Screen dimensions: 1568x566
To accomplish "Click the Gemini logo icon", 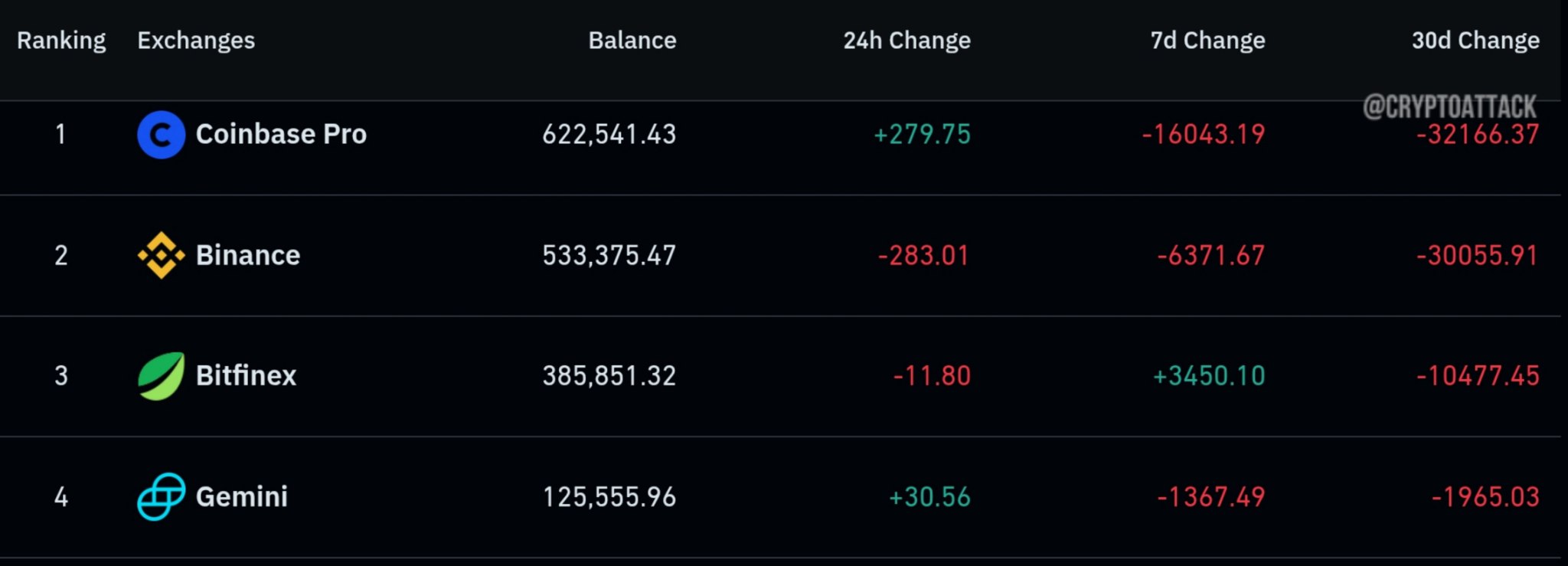I will pyautogui.click(x=161, y=496).
